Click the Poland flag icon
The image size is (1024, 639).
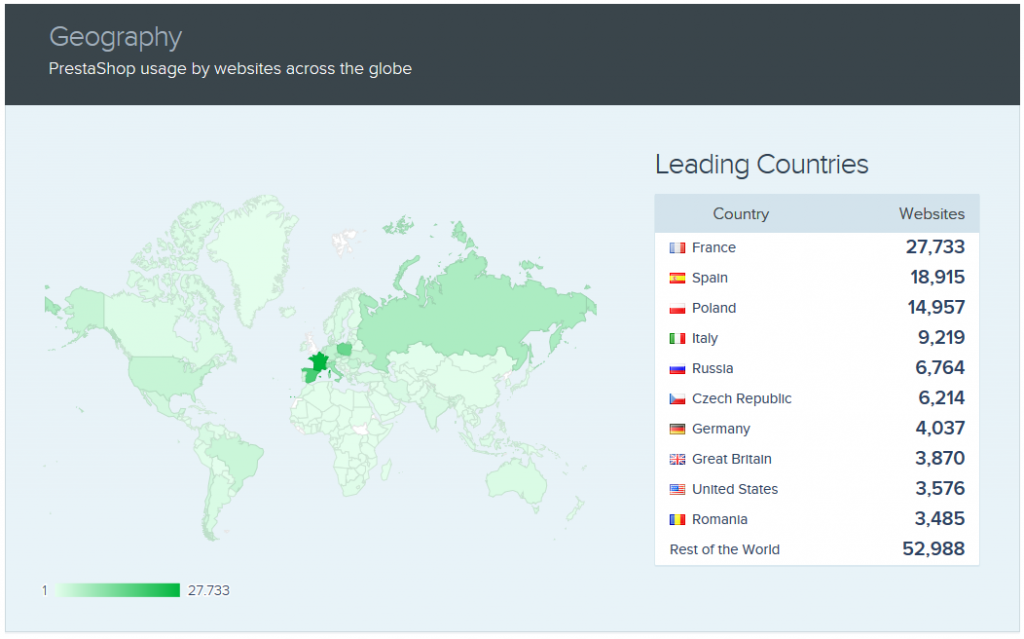pos(677,308)
